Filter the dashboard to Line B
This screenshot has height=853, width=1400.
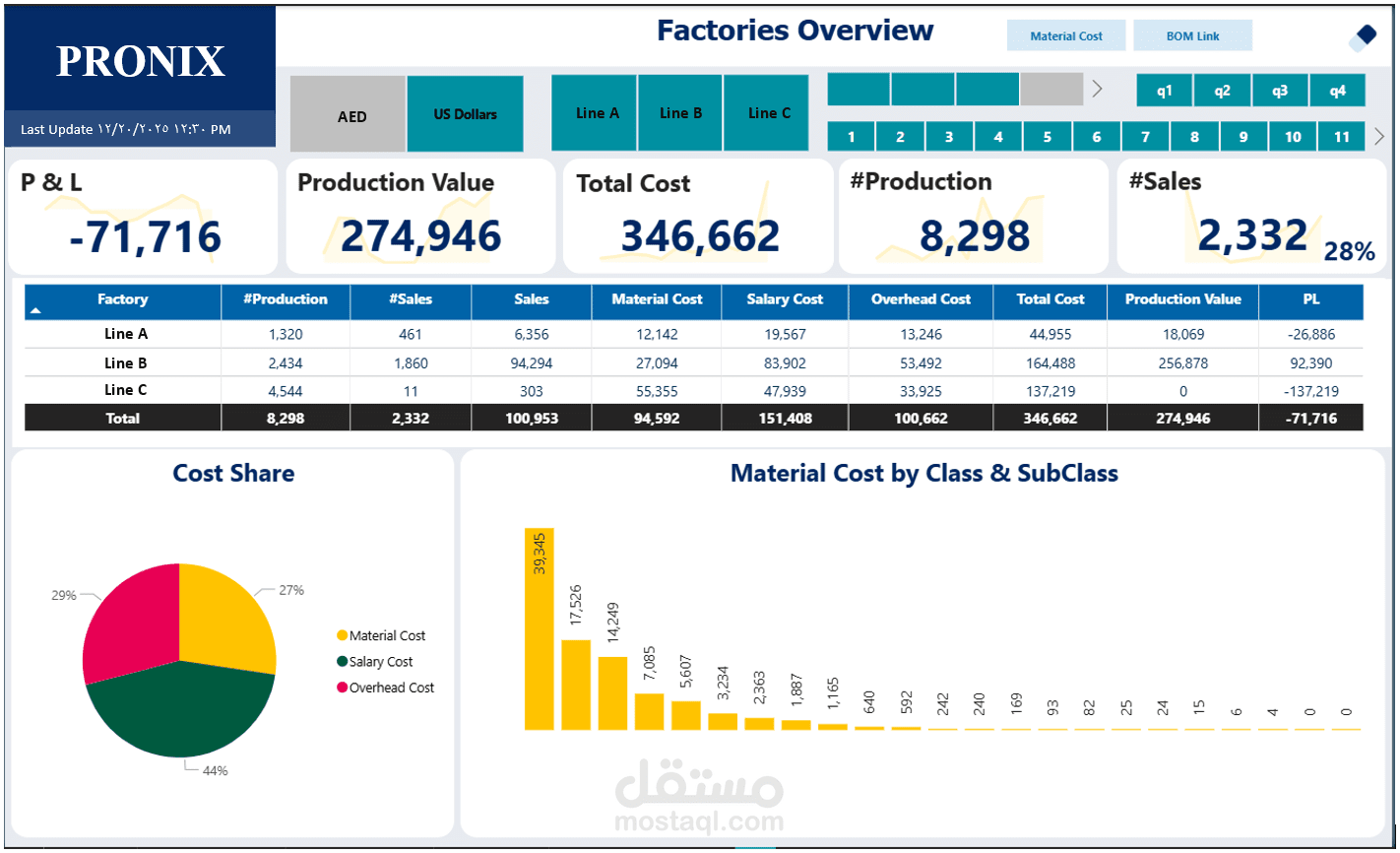(679, 112)
